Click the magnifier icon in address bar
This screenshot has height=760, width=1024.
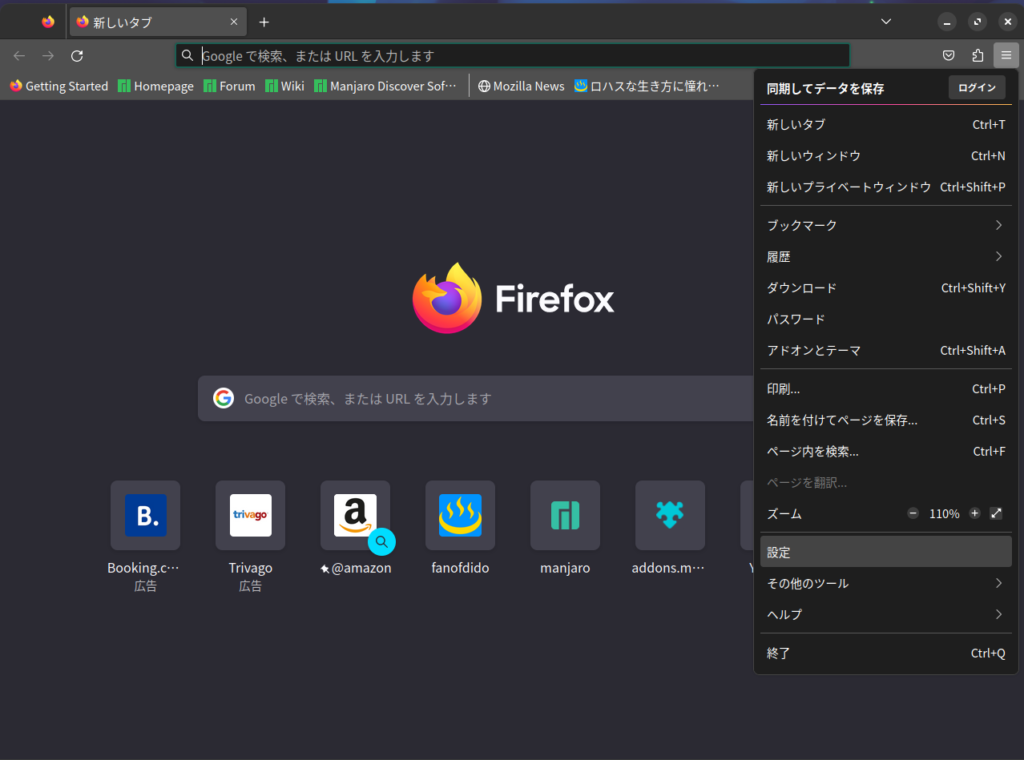click(187, 55)
